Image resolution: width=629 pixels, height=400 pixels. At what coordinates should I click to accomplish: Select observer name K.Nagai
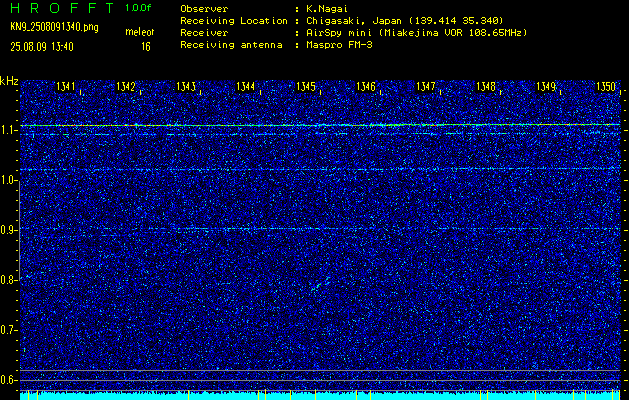click(x=328, y=8)
